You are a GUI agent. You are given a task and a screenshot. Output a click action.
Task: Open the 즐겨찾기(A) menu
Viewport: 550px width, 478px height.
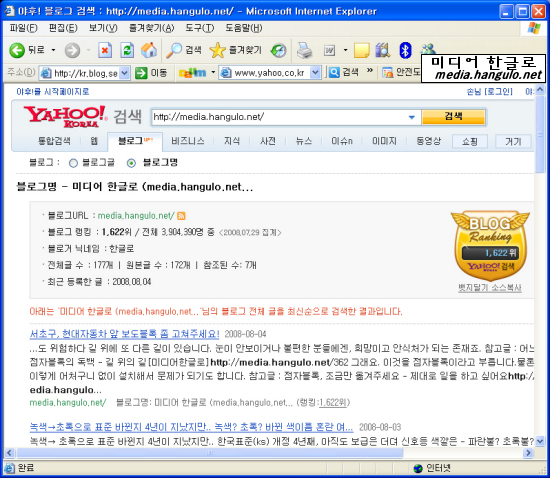[x=152, y=28]
